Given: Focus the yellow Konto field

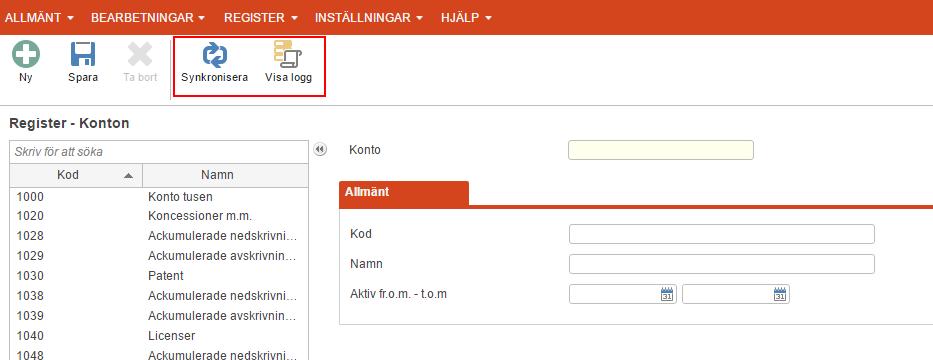Looking at the screenshot, I should tap(660, 150).
